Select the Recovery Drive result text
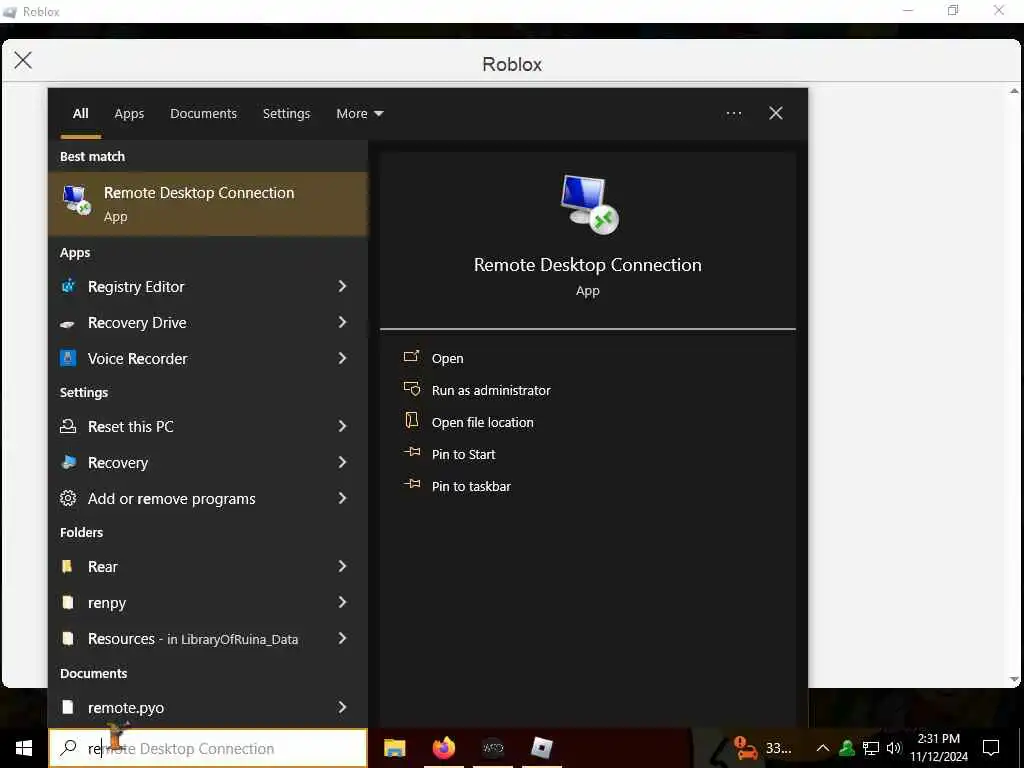This screenshot has height=768, width=1024. pos(137,323)
